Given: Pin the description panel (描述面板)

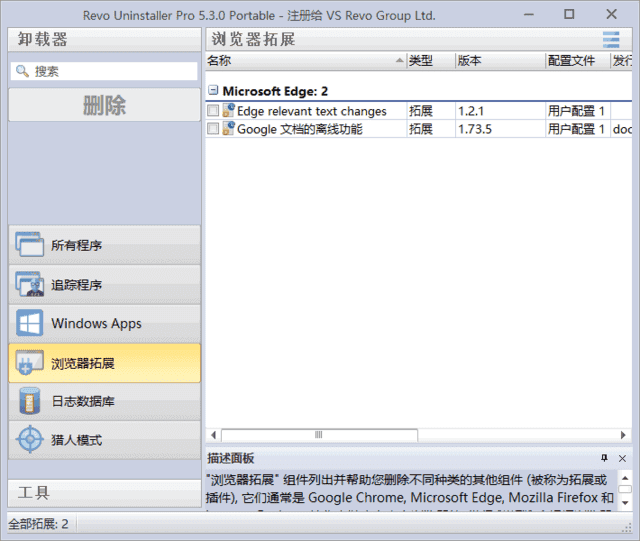Looking at the screenshot, I should 604,458.
